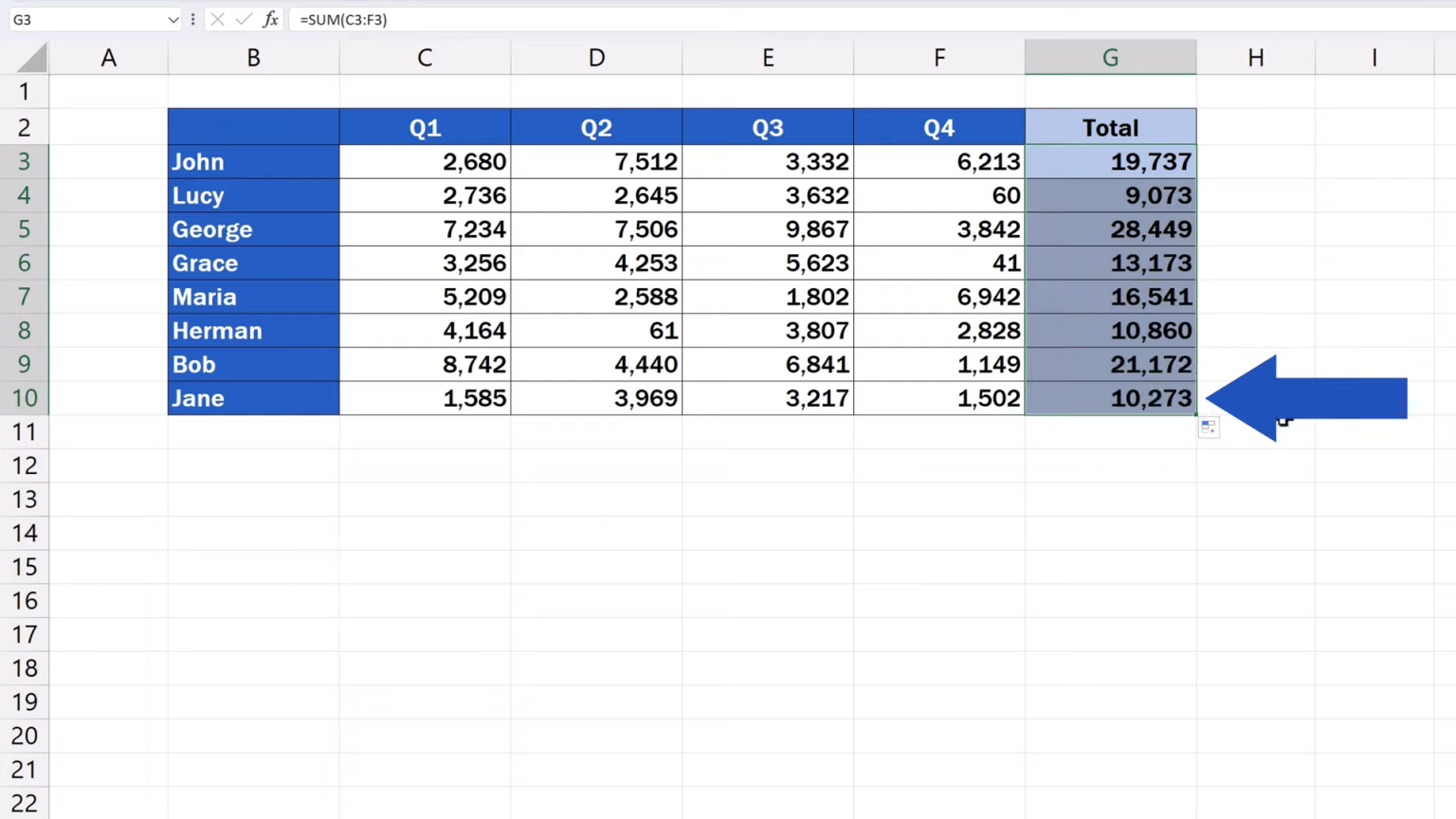Click the Insert Function (fx) icon
Screen dimensions: 1456x819
(x=271, y=19)
